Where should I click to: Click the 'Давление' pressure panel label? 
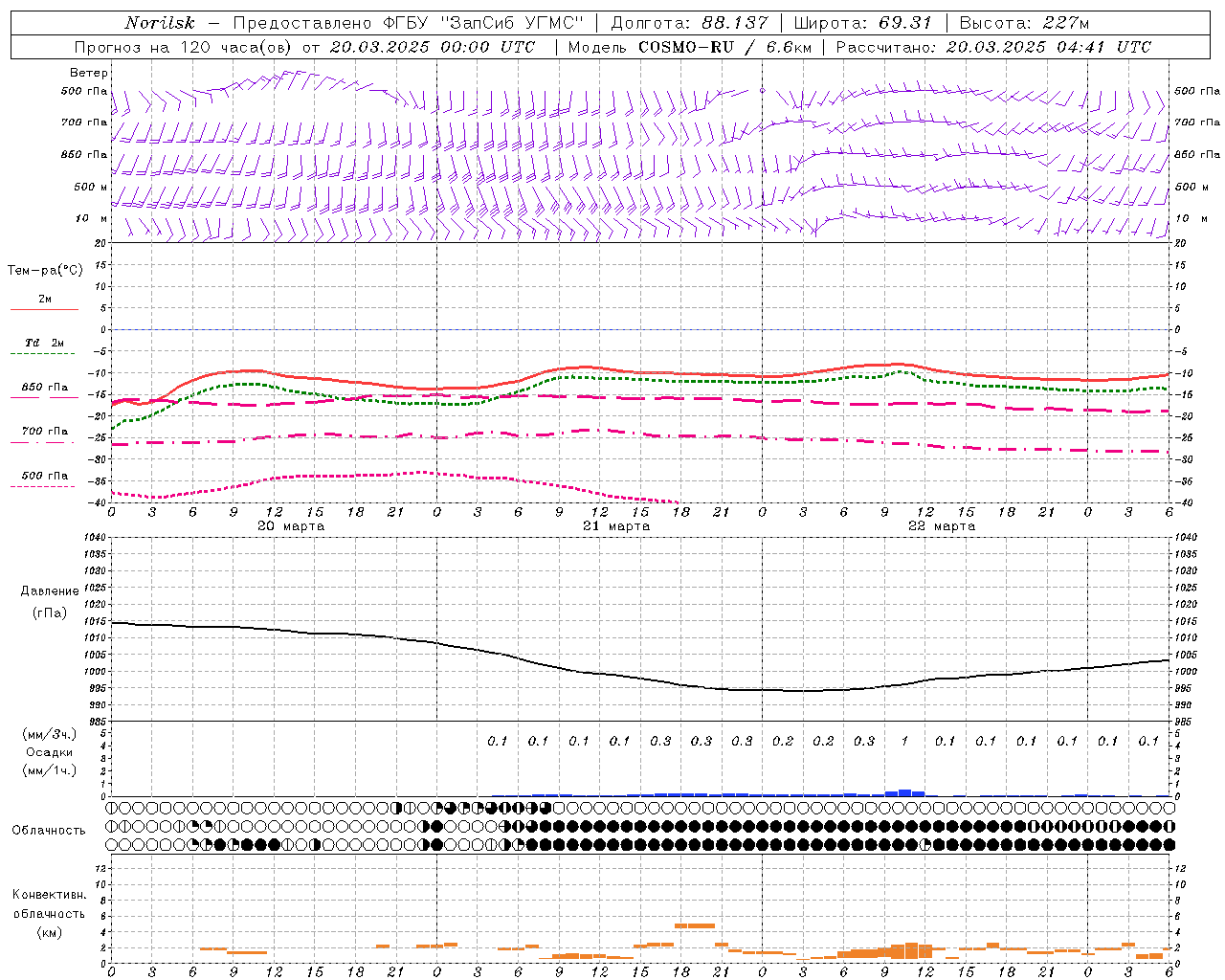click(x=50, y=591)
